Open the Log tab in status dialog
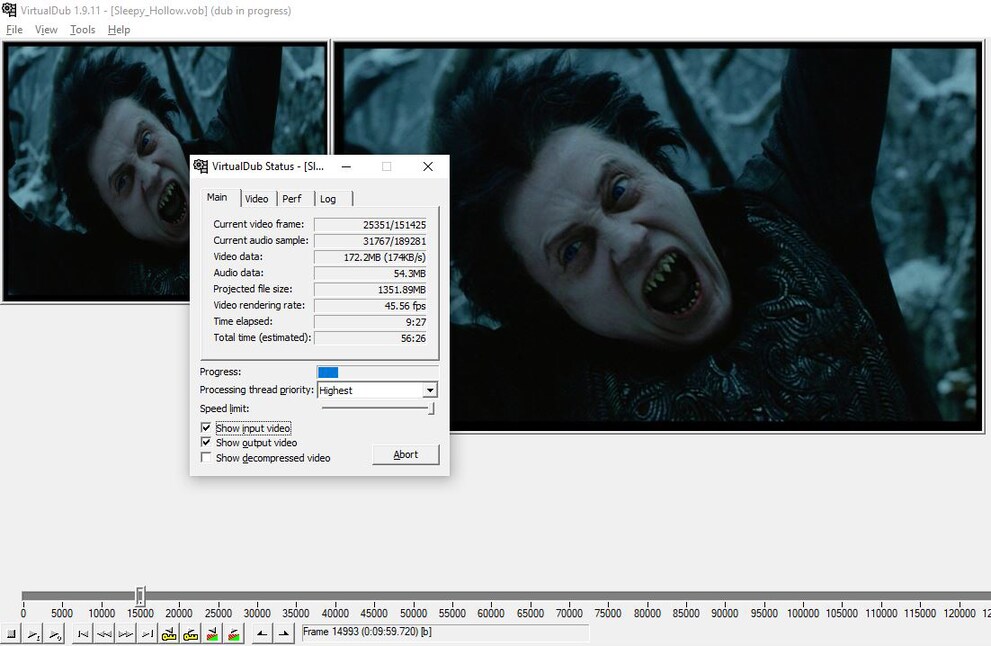991x646 pixels. [x=328, y=199]
